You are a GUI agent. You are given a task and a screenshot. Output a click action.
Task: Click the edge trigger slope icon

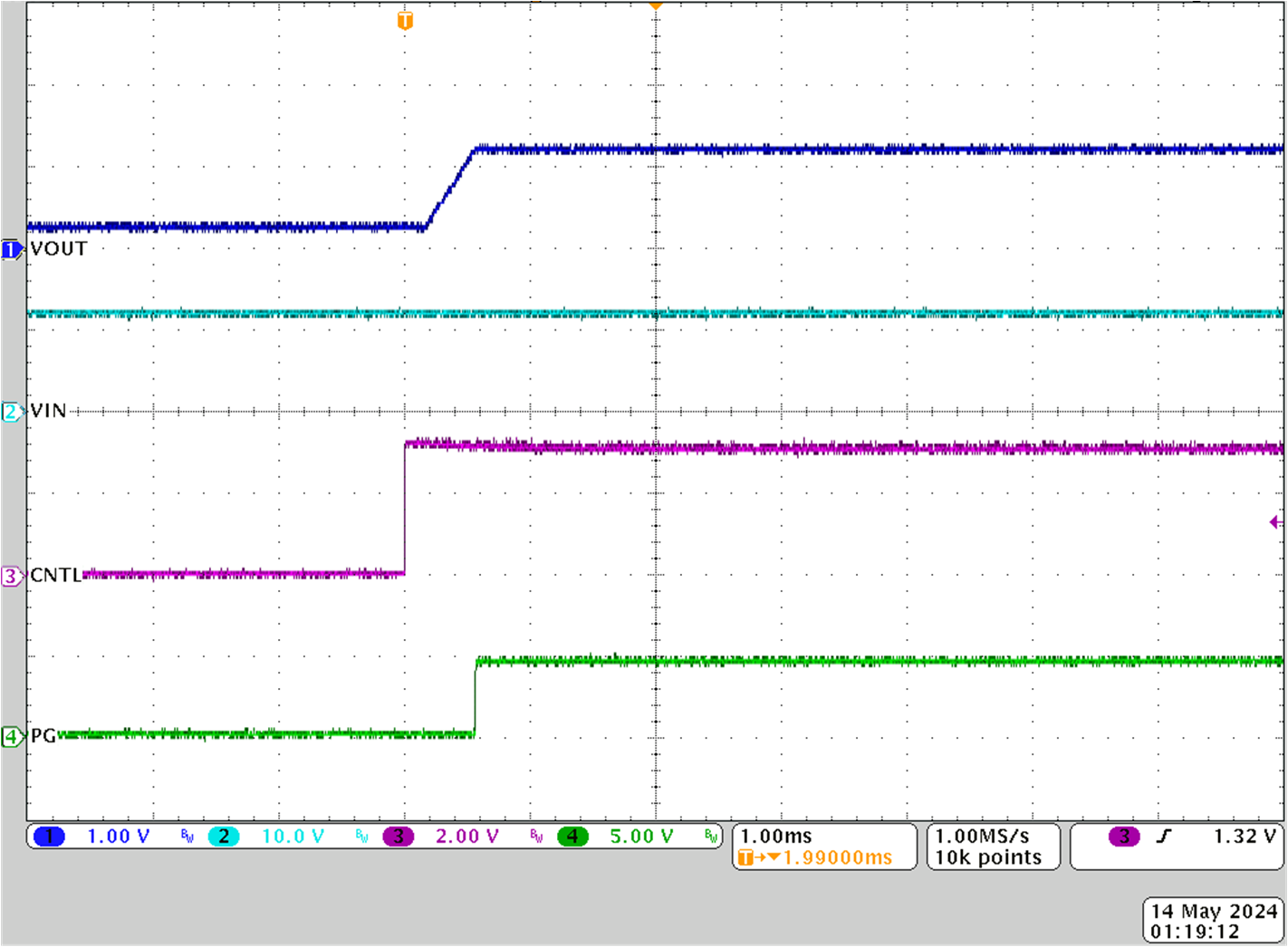1162,836
